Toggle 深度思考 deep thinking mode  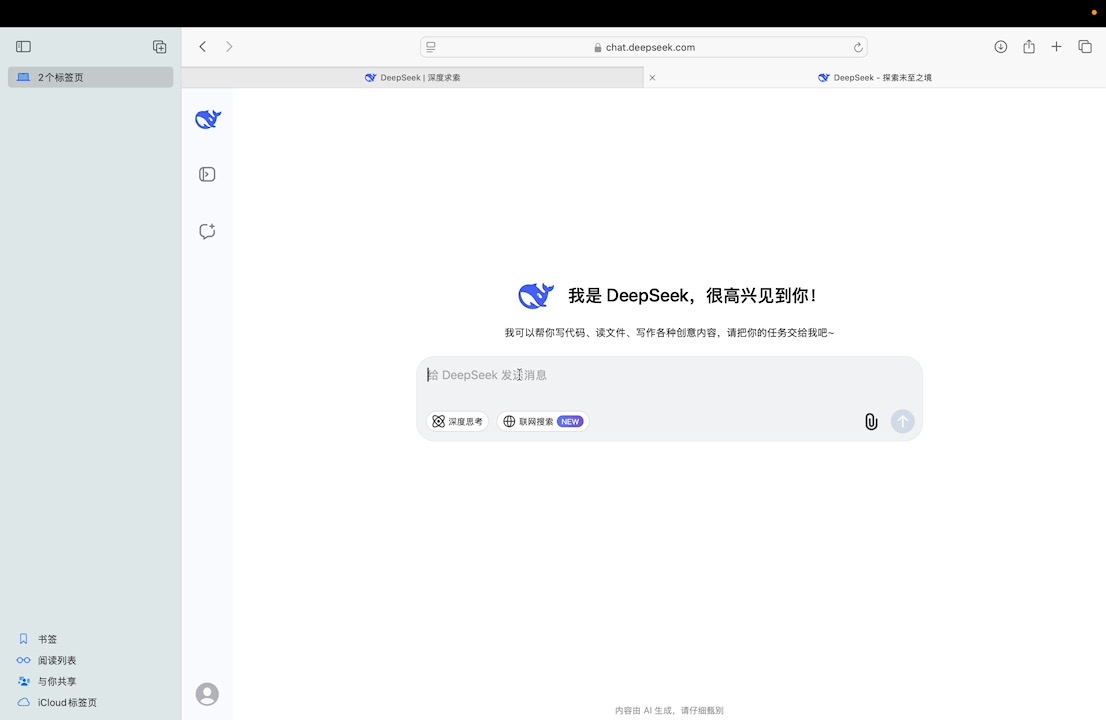pyautogui.click(x=457, y=421)
